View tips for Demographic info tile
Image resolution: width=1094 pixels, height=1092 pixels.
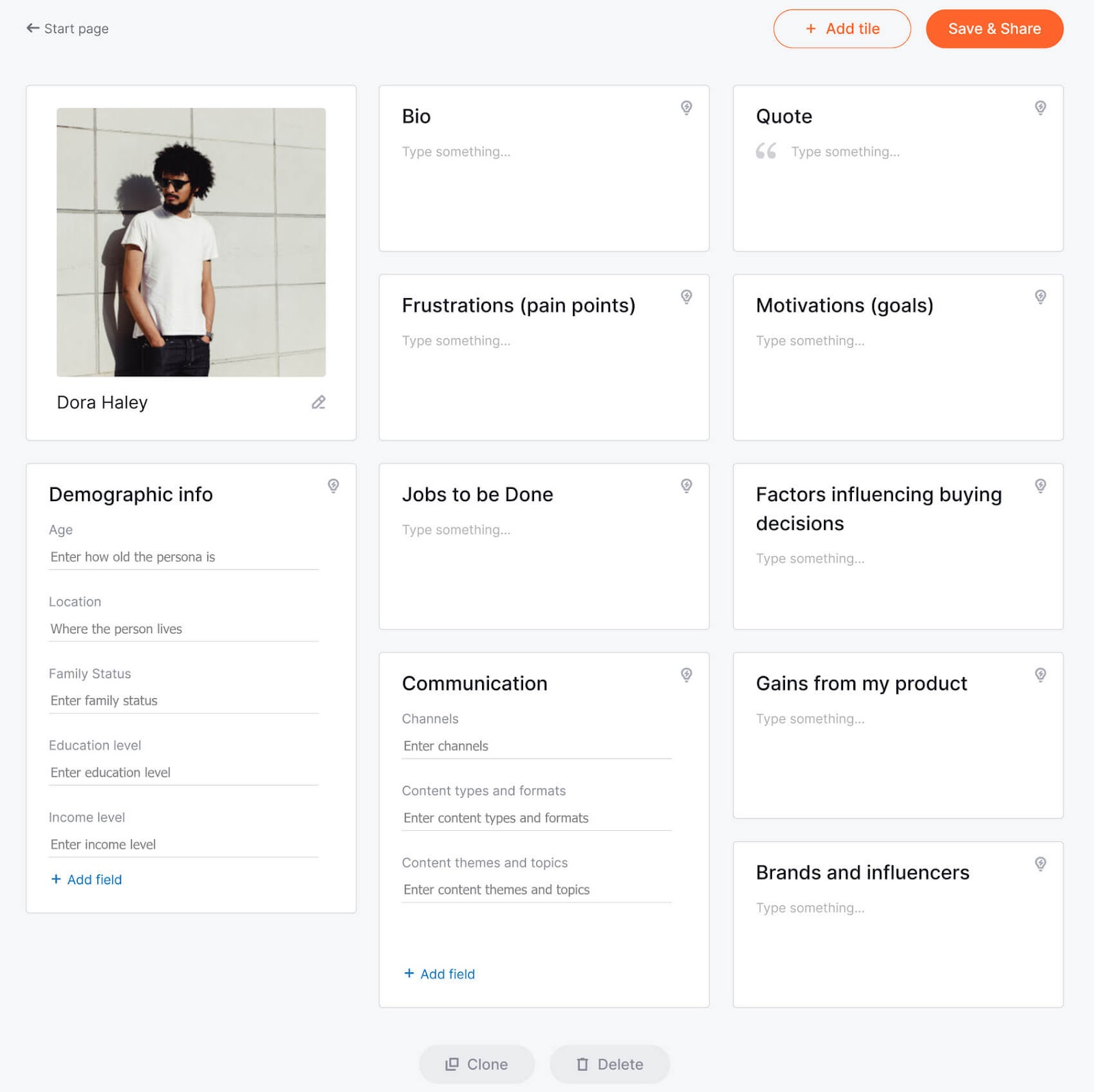point(334,486)
